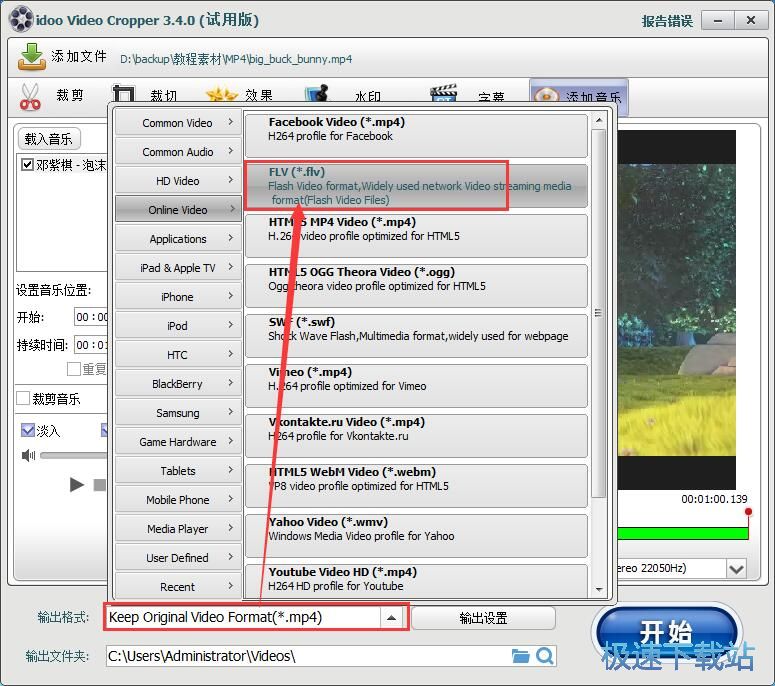Choose Yahoo Video (*.wmv) format

(416, 535)
